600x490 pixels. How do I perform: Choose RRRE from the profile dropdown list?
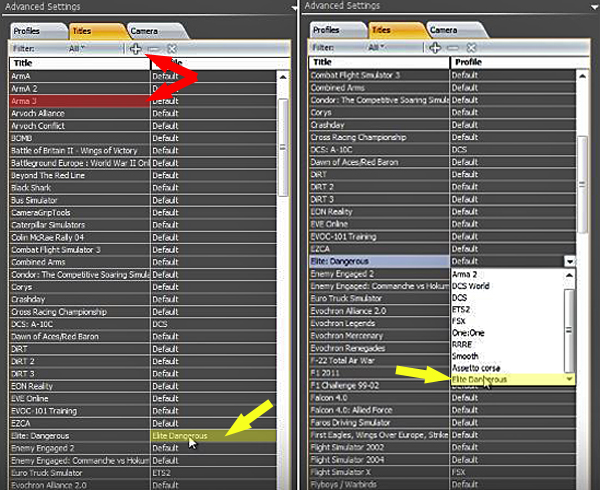click(x=507, y=344)
